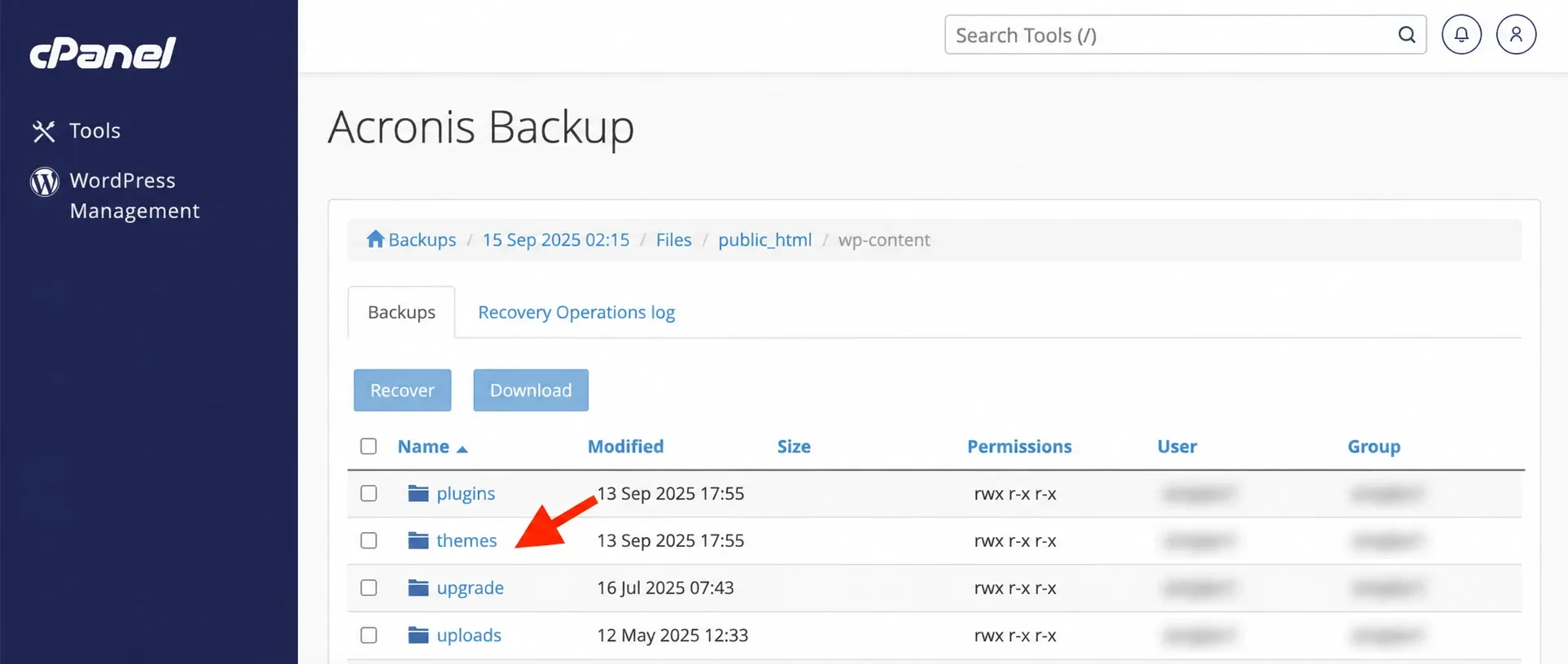Sort the table by Group column
1568x664 pixels.
[1374, 446]
